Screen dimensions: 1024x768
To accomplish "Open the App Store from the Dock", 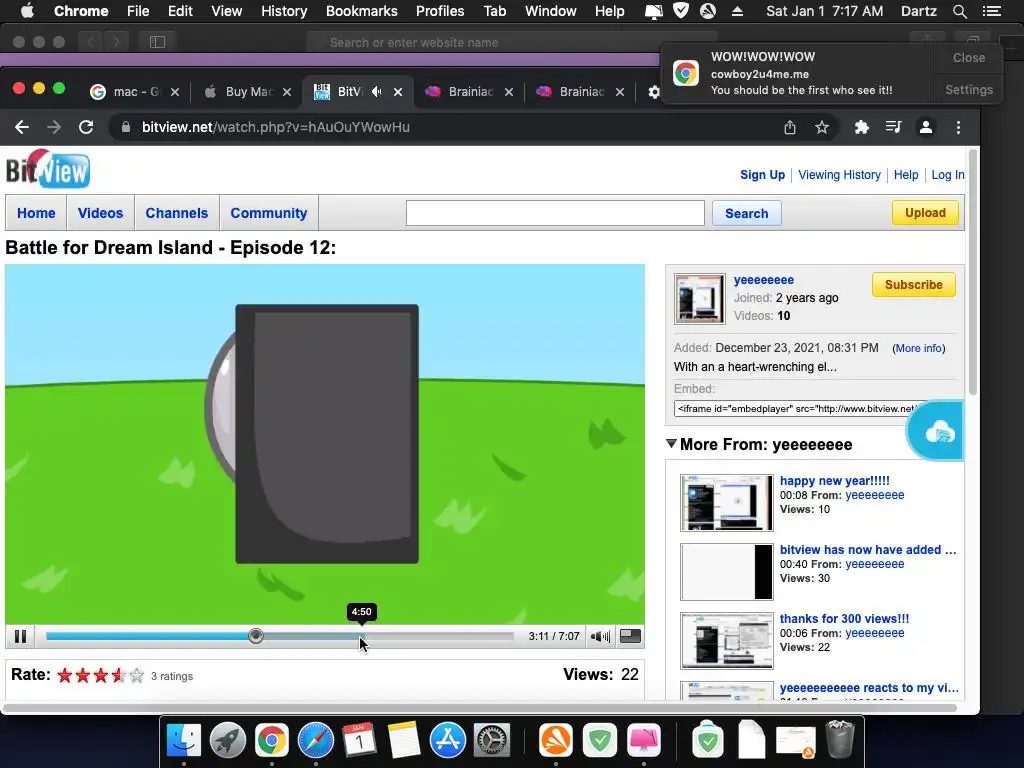I will pyautogui.click(x=447, y=741).
